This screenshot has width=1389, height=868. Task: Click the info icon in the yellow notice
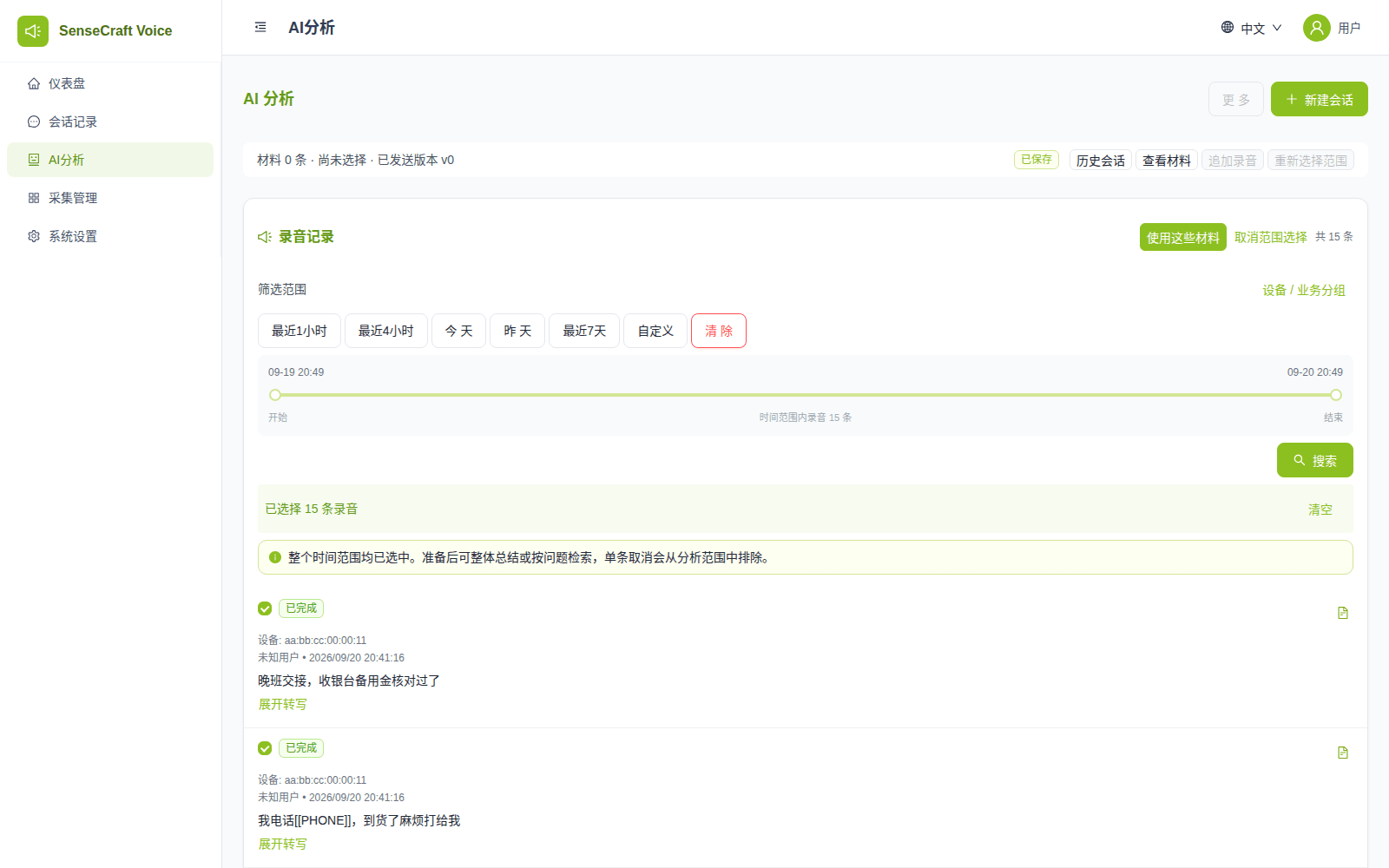275,557
